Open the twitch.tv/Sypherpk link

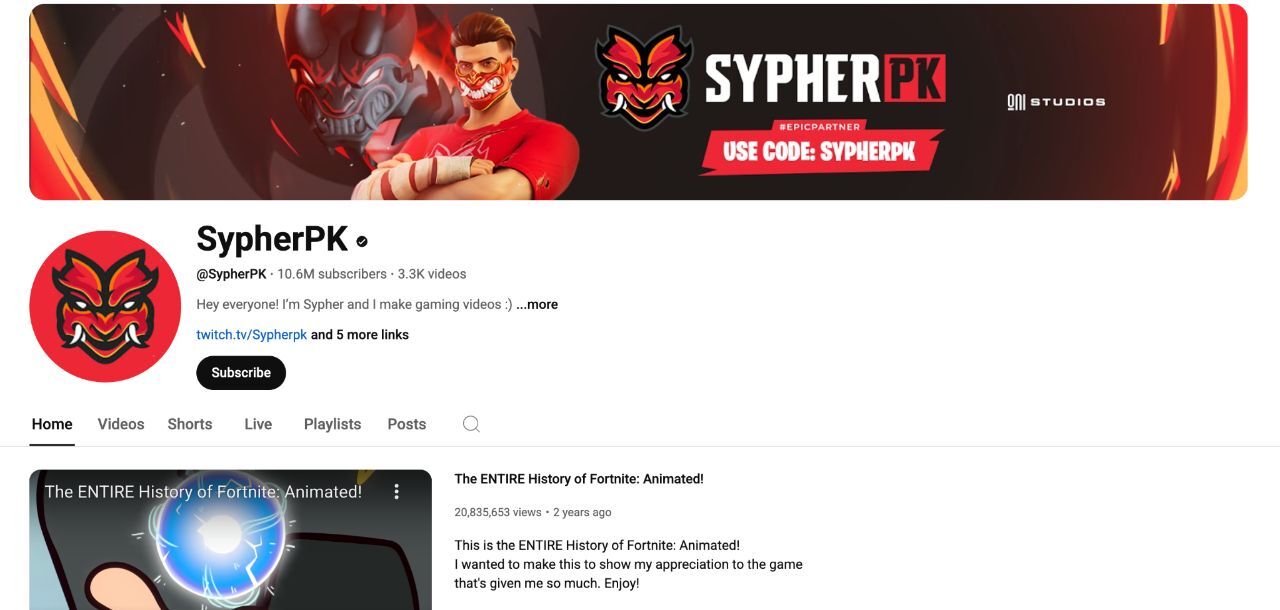(x=252, y=335)
